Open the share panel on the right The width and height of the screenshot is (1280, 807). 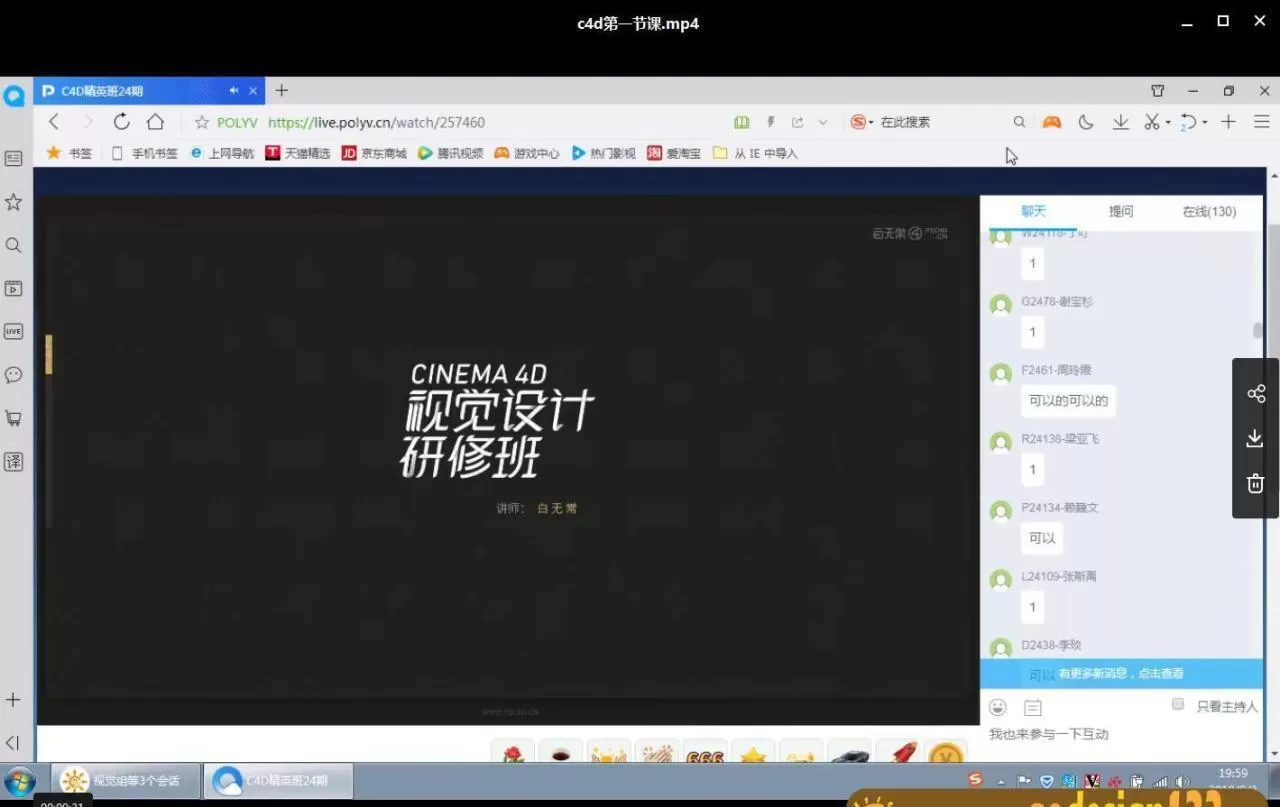point(1255,393)
